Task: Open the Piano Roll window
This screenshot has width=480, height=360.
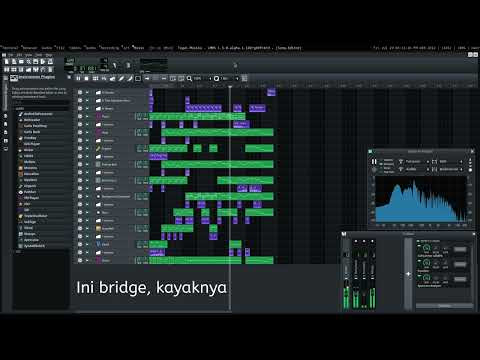Action: [x=21, y=70]
